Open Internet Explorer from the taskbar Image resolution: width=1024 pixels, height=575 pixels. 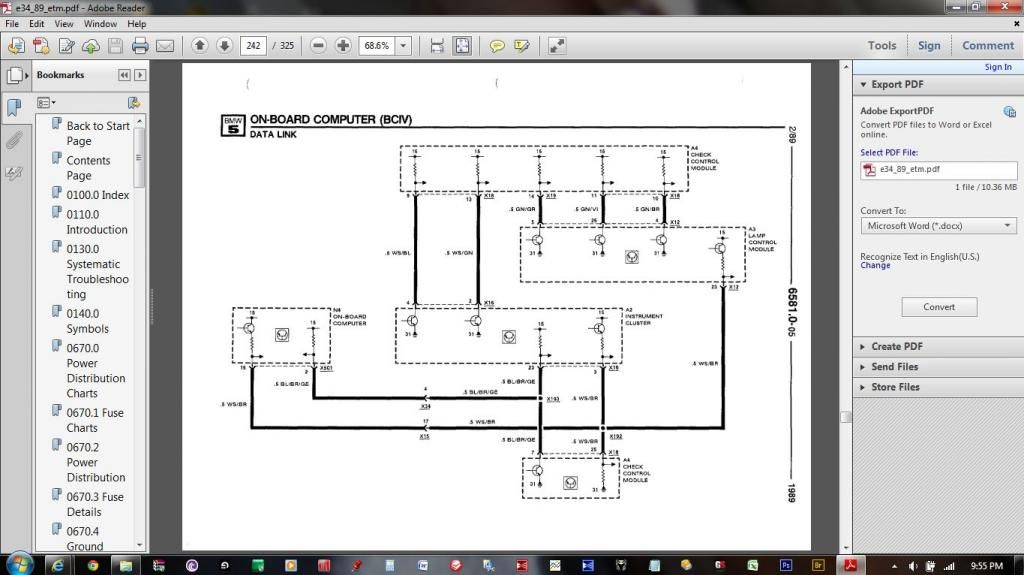tap(58, 565)
